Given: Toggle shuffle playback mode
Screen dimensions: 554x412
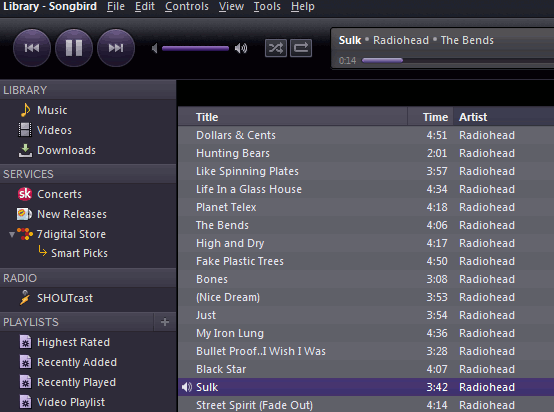Looking at the screenshot, I should (276, 48).
